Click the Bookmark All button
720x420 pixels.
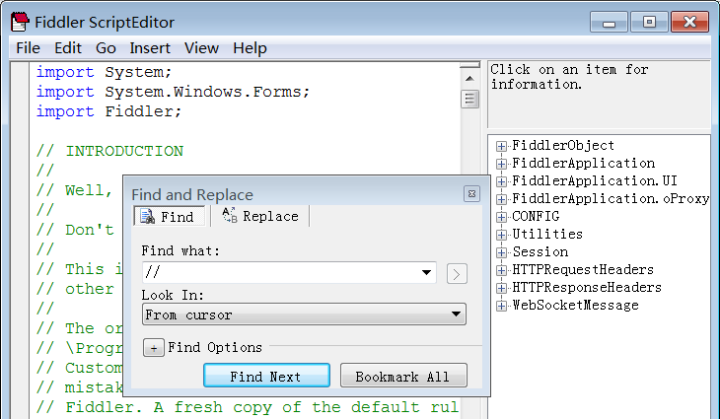404,376
